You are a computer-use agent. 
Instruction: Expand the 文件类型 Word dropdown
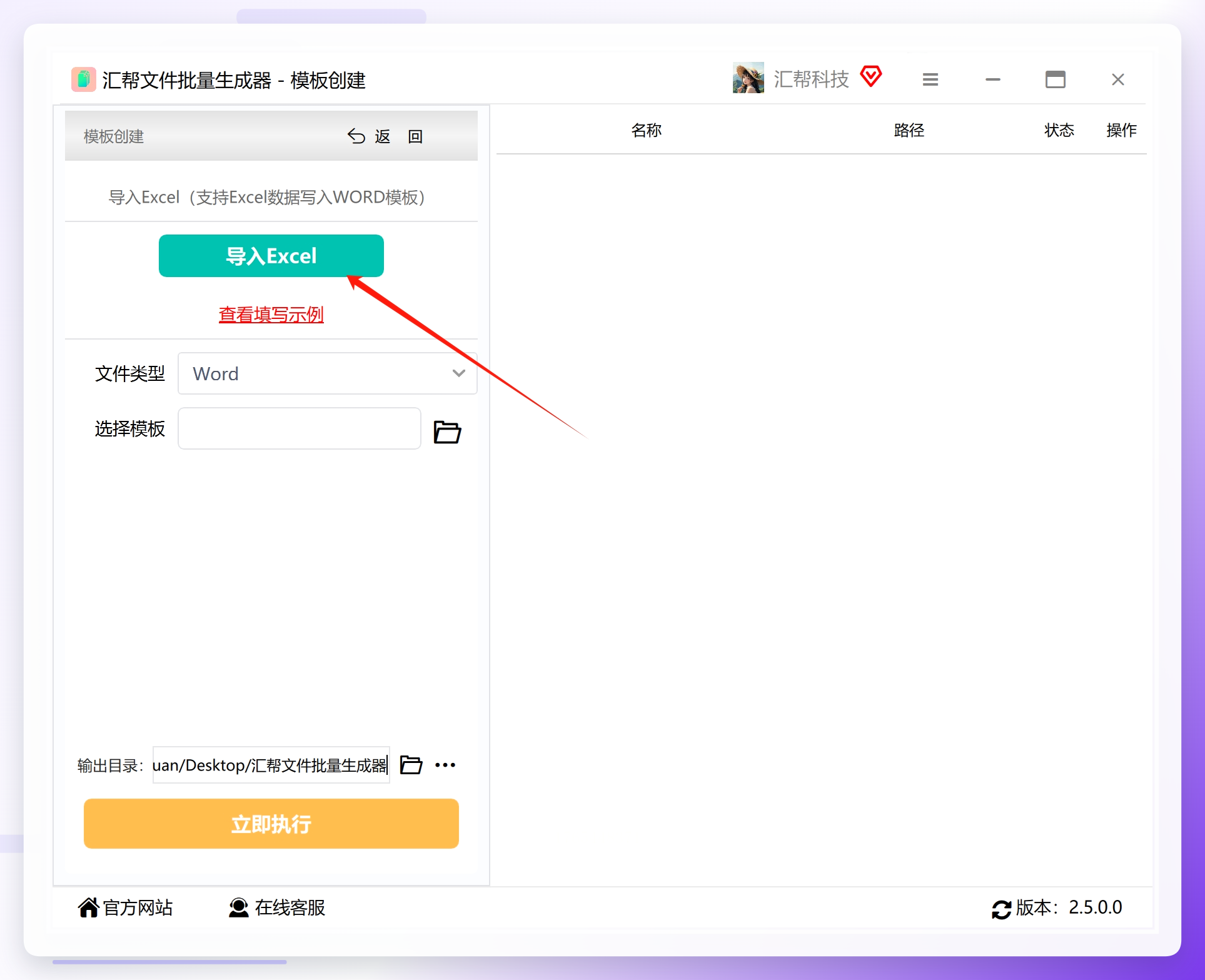(x=327, y=373)
